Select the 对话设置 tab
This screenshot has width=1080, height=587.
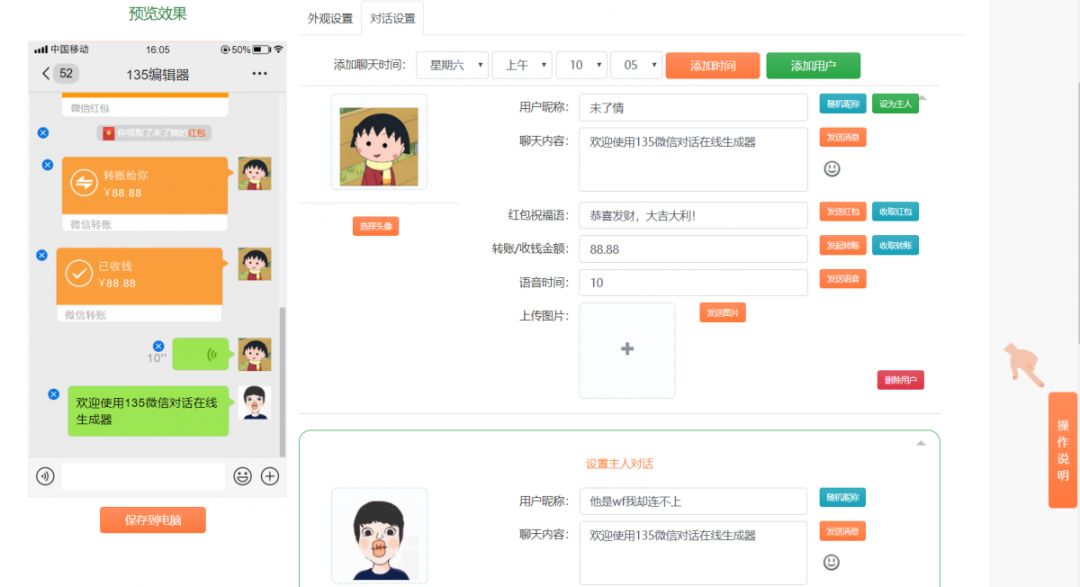point(393,19)
